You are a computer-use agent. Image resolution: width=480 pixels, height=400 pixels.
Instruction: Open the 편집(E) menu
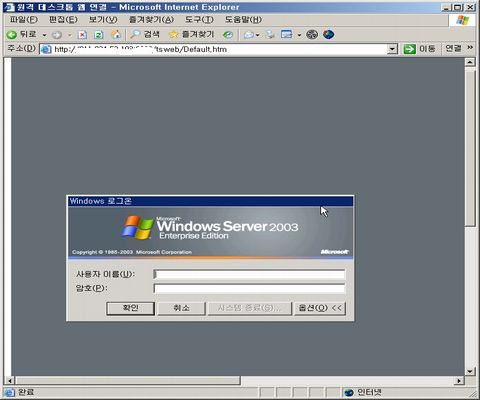pos(63,20)
